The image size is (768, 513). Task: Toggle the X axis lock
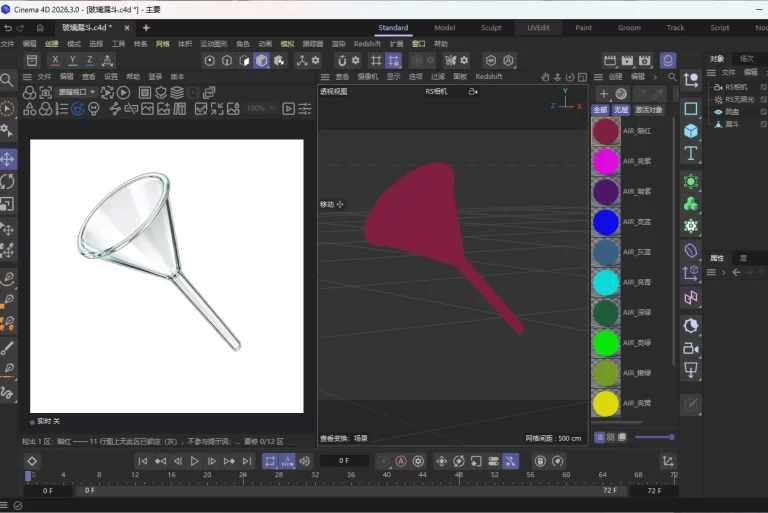click(55, 60)
